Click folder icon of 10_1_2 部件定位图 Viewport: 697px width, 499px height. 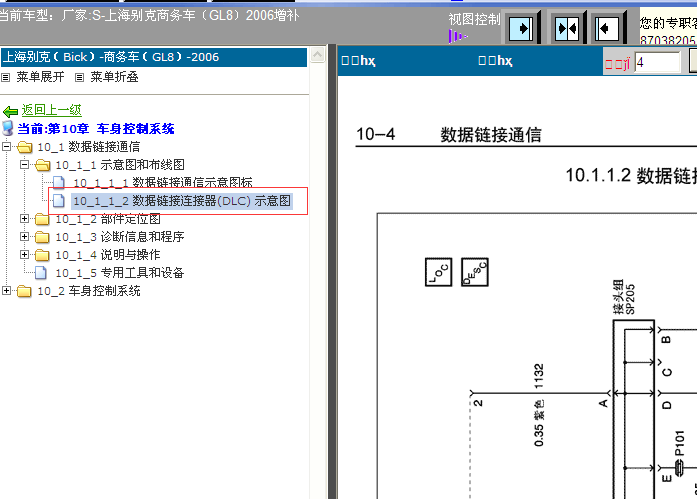pyautogui.click(x=42, y=219)
